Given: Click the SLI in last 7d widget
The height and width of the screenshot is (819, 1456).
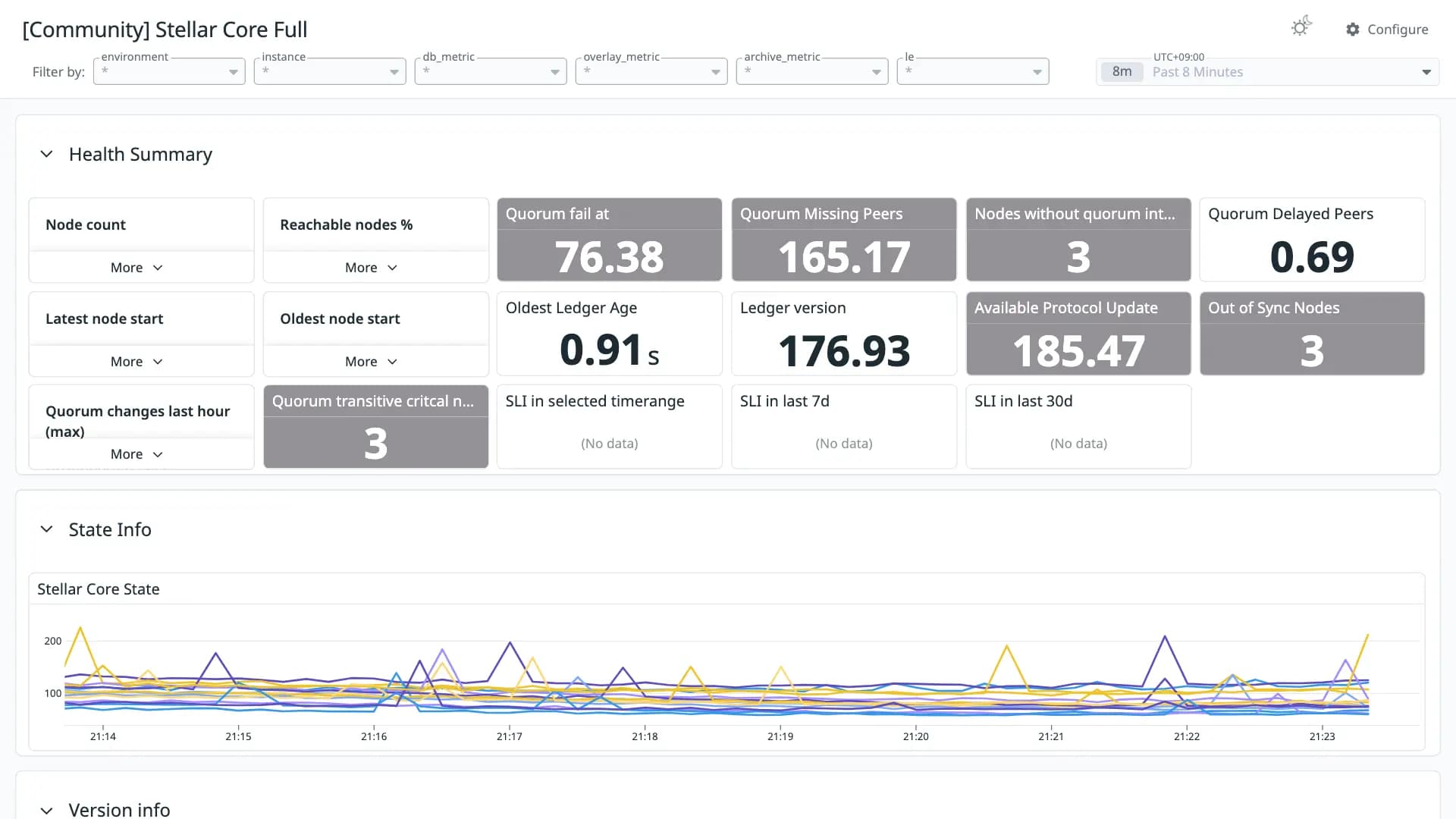Looking at the screenshot, I should pos(844,427).
